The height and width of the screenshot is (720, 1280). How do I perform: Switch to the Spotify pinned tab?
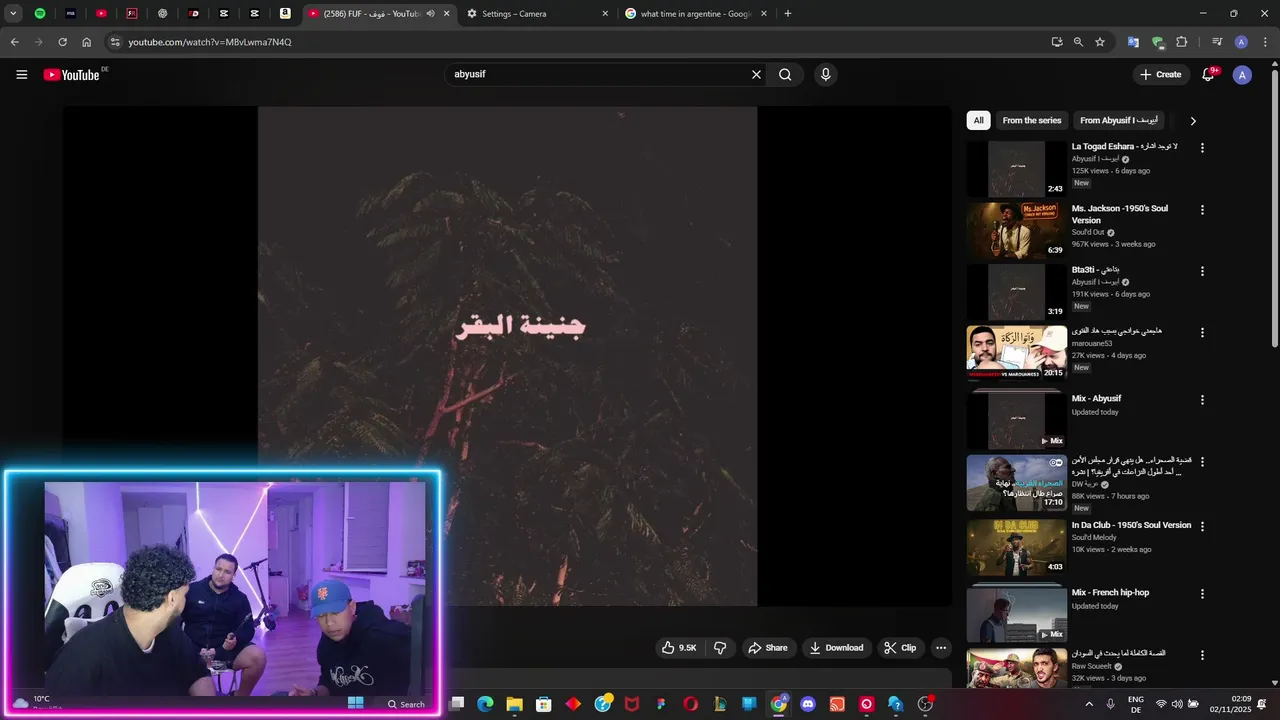point(40,14)
